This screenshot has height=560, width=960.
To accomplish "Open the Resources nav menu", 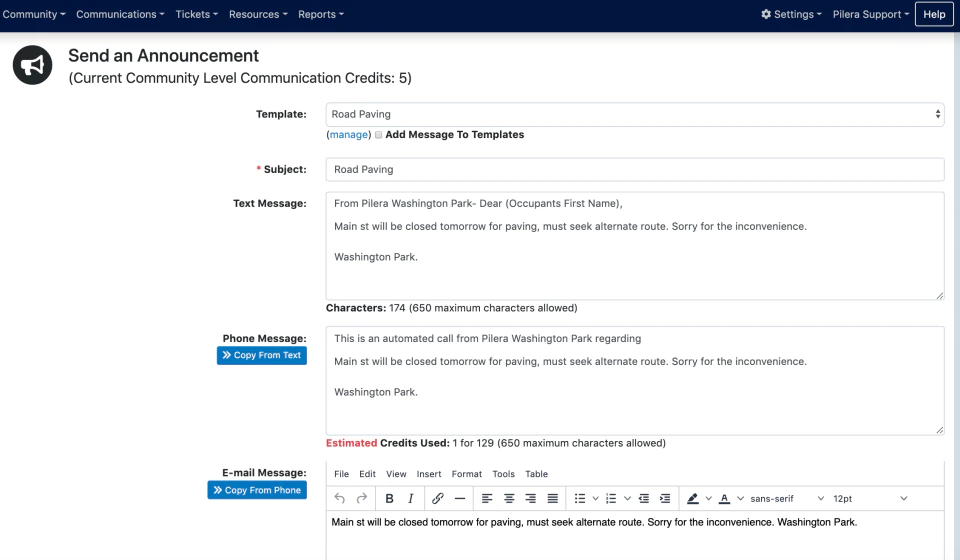I will click(x=258, y=14).
